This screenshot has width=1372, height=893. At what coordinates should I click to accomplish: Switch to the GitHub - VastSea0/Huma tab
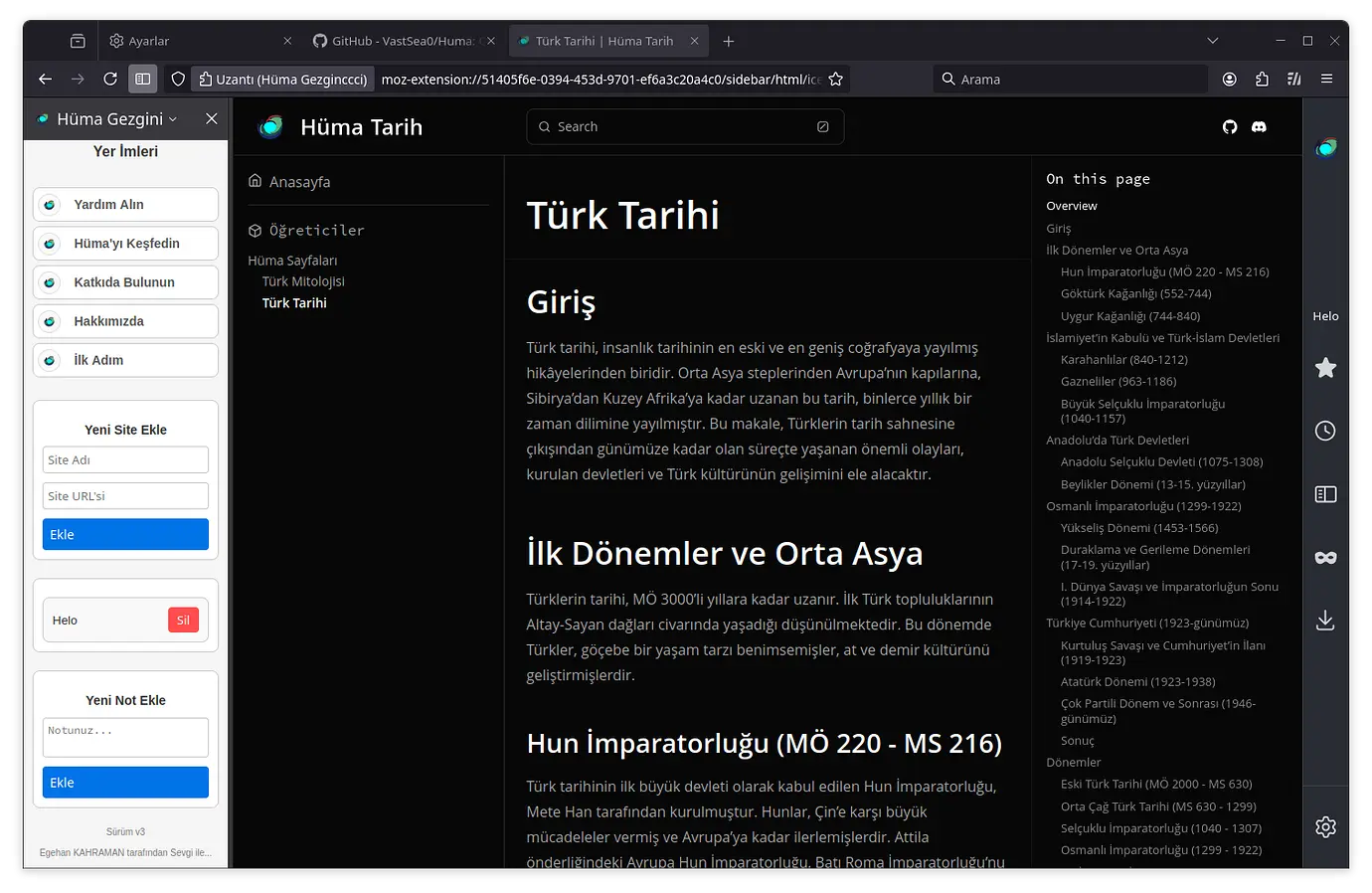[x=404, y=41]
